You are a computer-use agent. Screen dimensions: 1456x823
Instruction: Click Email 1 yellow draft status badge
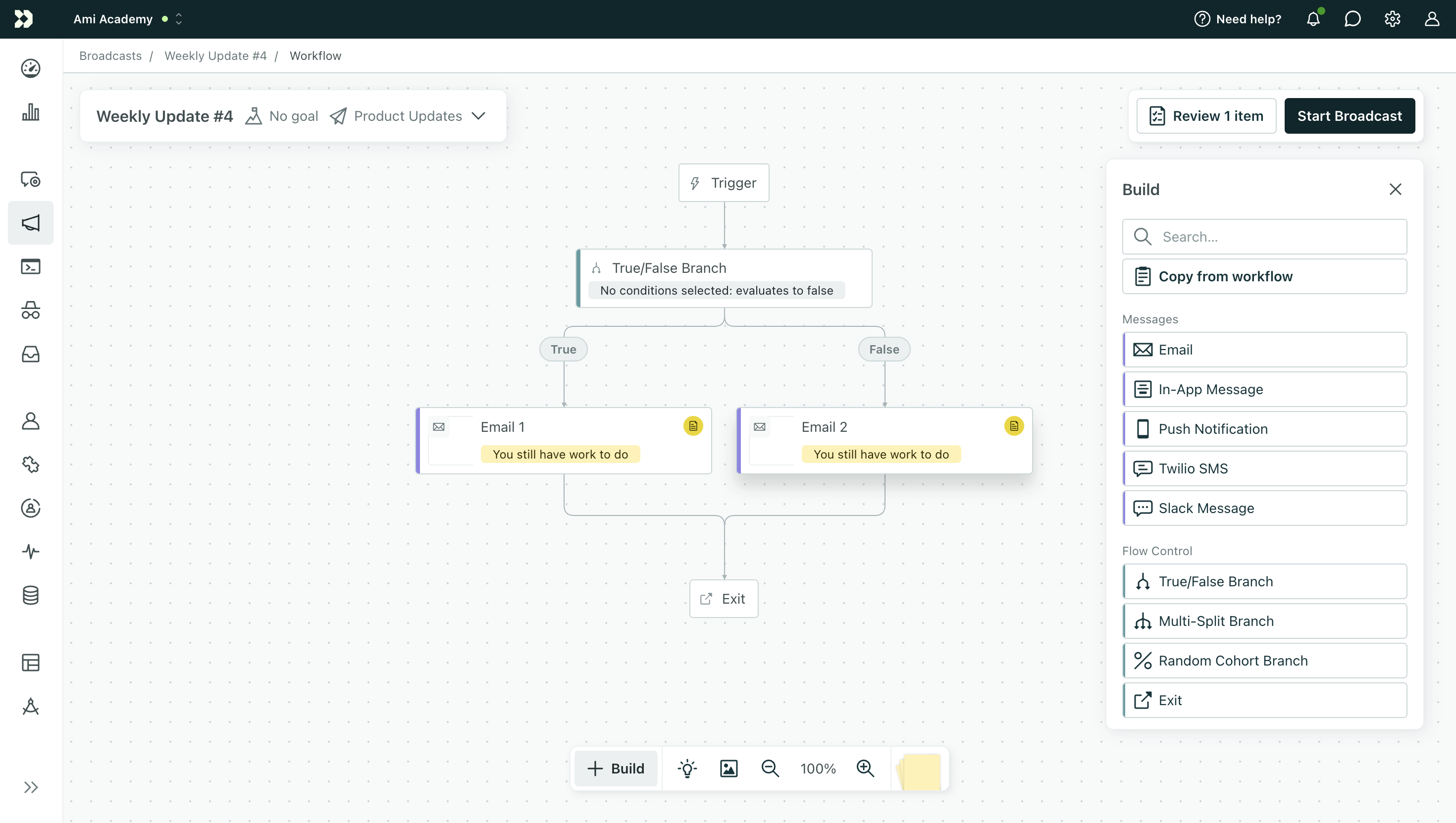(x=693, y=426)
